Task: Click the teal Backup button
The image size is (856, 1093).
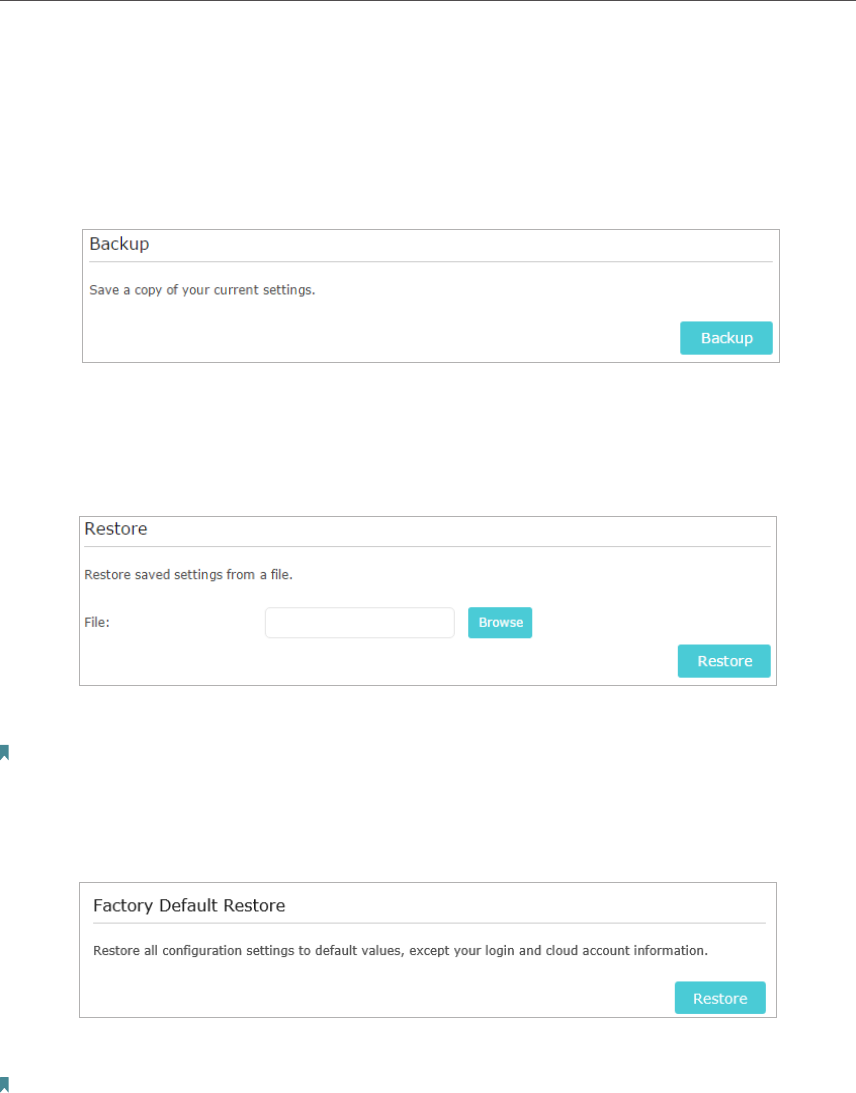Action: point(726,338)
